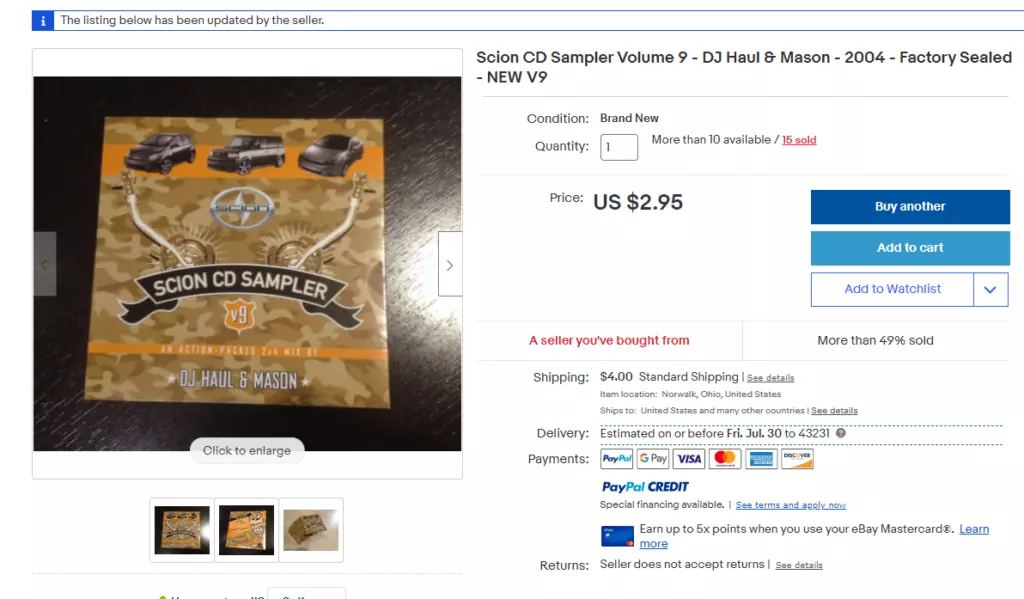Click the Mastercard payment icon
1024x599 pixels.
(725, 459)
